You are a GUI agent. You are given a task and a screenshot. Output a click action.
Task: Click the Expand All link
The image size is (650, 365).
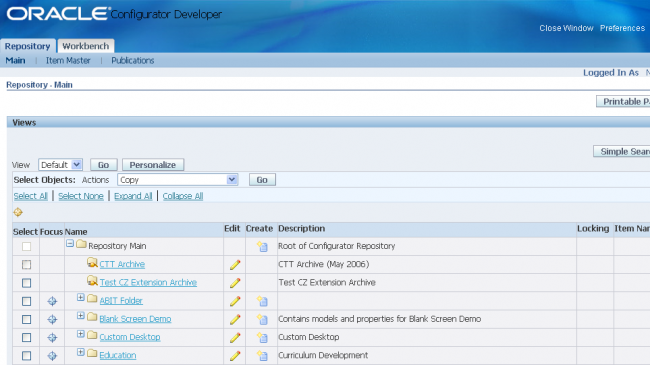pos(133,196)
